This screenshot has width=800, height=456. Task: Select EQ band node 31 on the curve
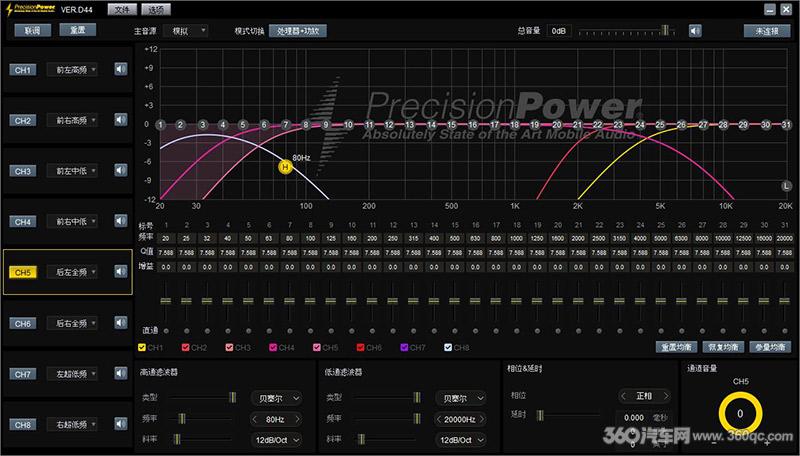click(x=786, y=124)
